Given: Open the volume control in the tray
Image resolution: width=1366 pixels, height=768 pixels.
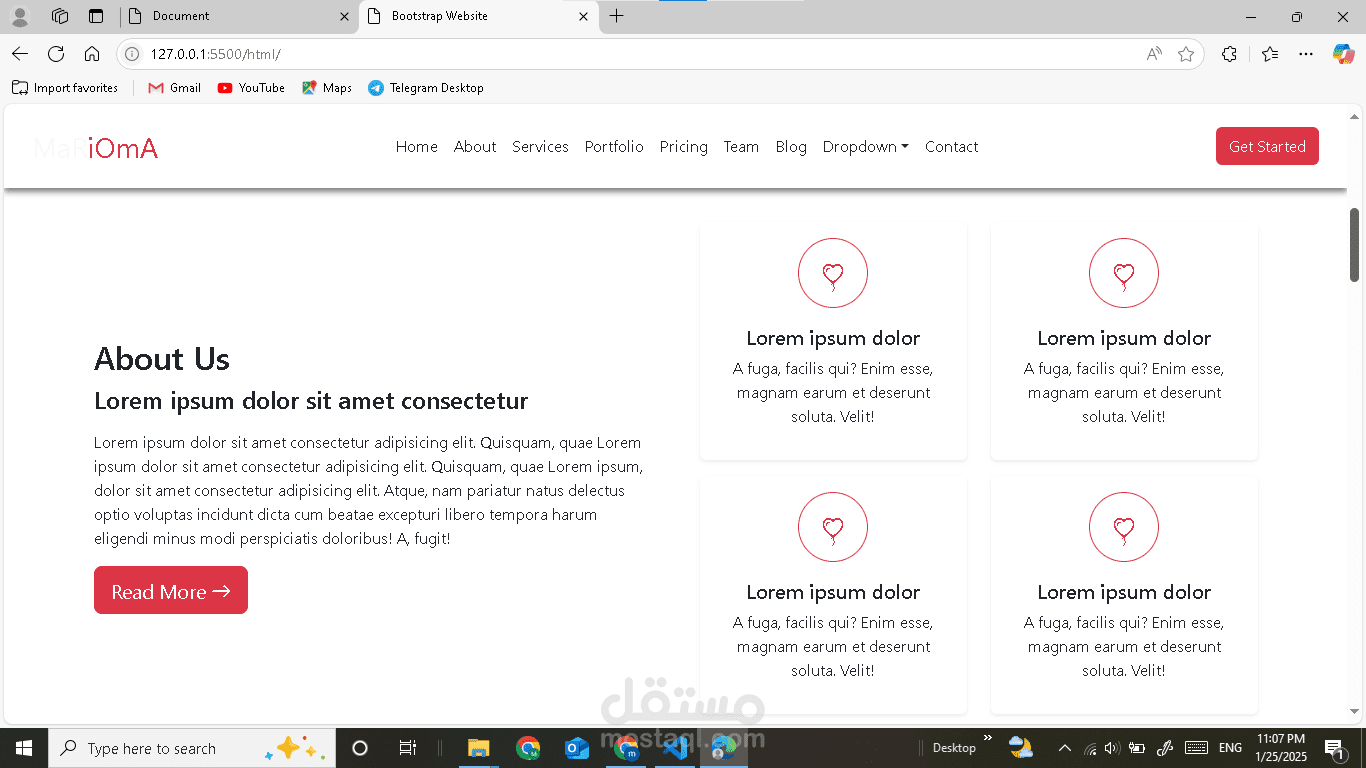Looking at the screenshot, I should (1112, 748).
